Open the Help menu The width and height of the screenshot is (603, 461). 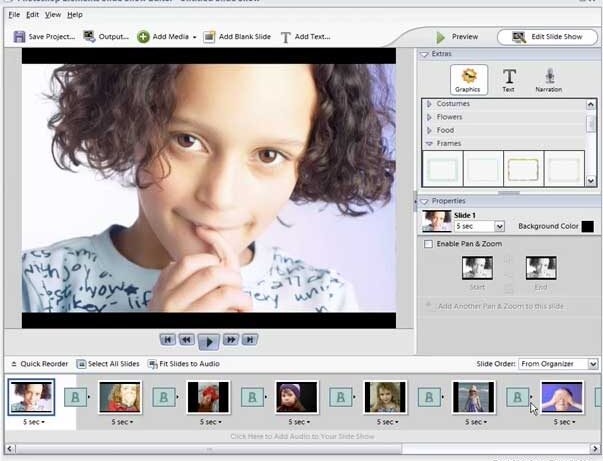(75, 15)
